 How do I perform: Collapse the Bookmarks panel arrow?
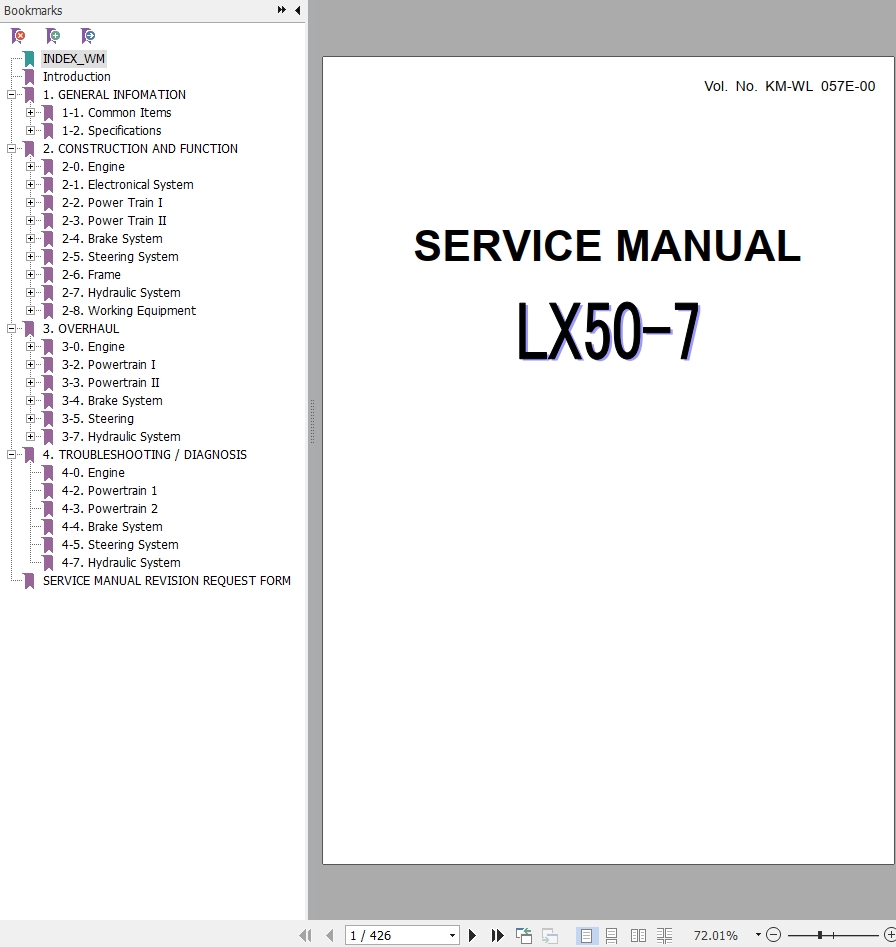(x=298, y=10)
